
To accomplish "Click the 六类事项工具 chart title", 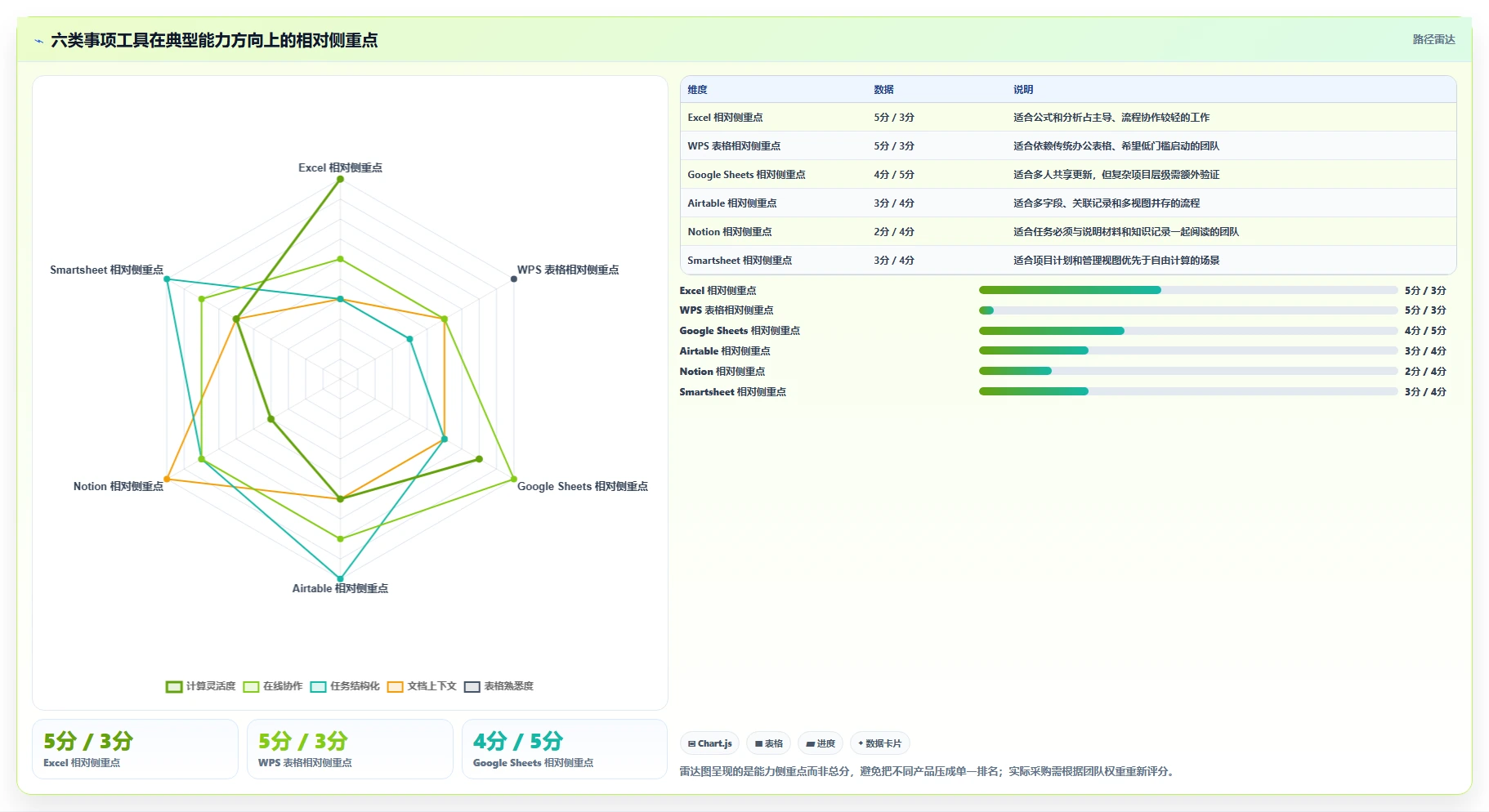I will coord(214,40).
